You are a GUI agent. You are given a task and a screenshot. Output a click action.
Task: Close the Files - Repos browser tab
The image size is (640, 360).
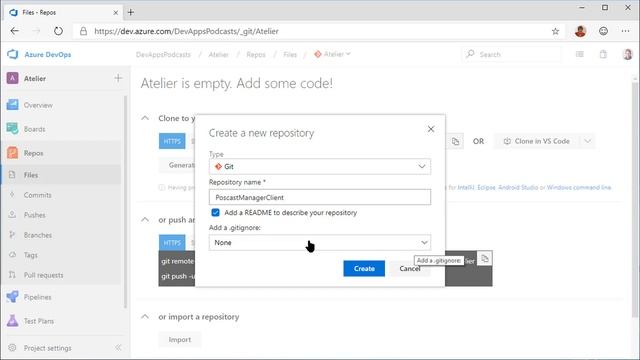tap(116, 13)
